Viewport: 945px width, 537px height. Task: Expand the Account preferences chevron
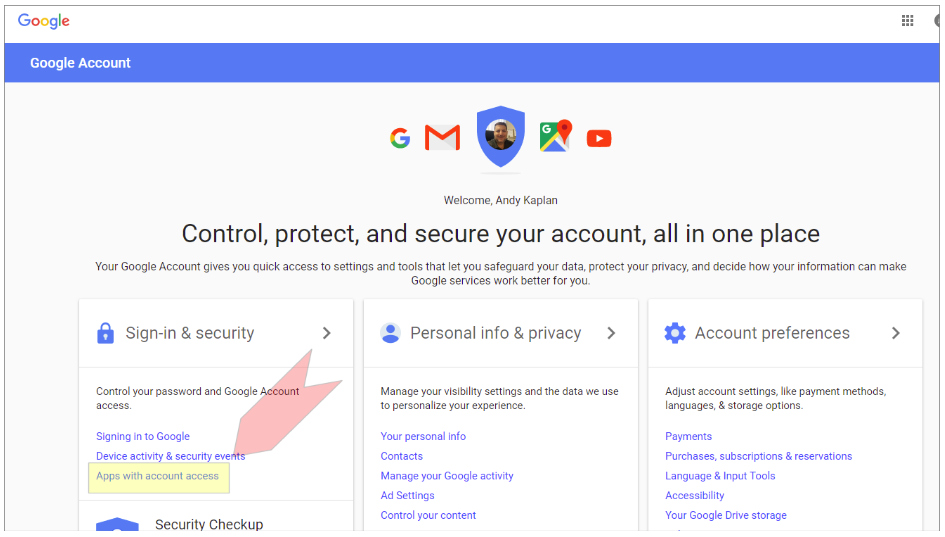[x=895, y=333]
